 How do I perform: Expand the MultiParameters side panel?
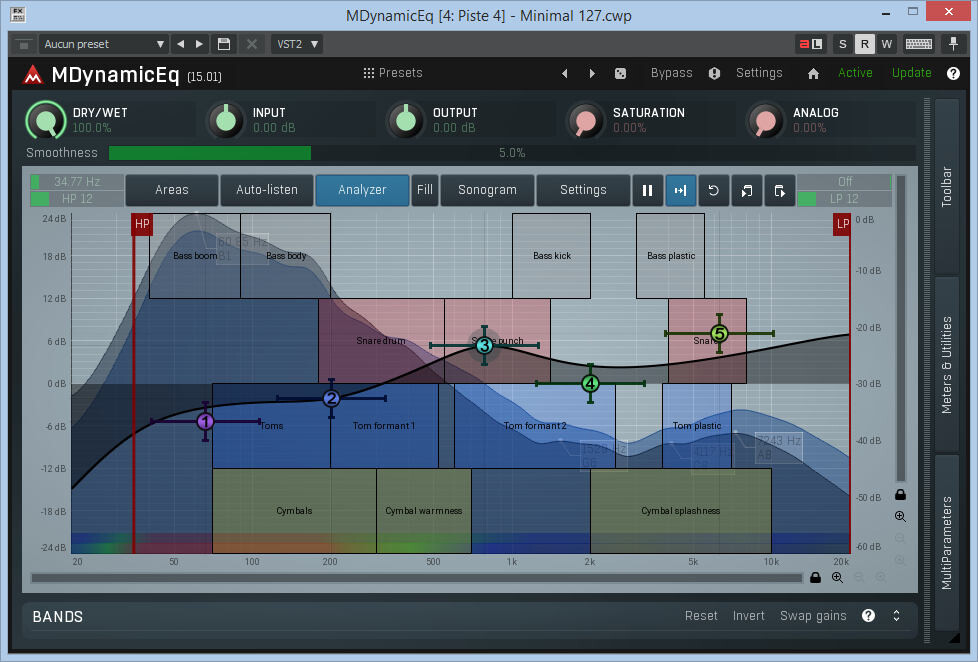point(947,543)
